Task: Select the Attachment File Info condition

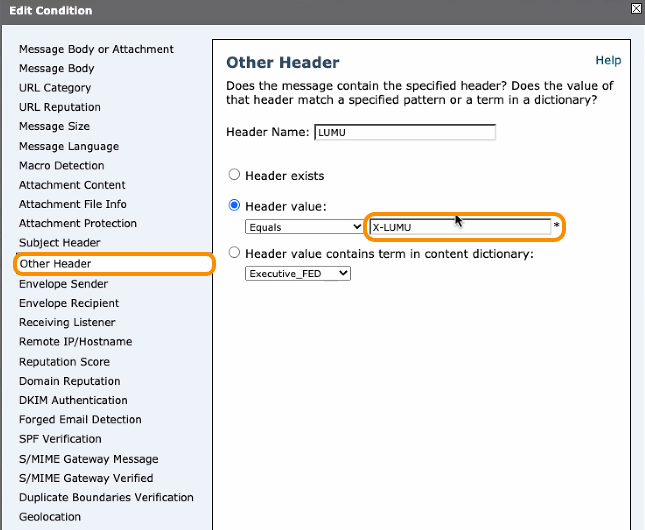Action: (x=72, y=204)
